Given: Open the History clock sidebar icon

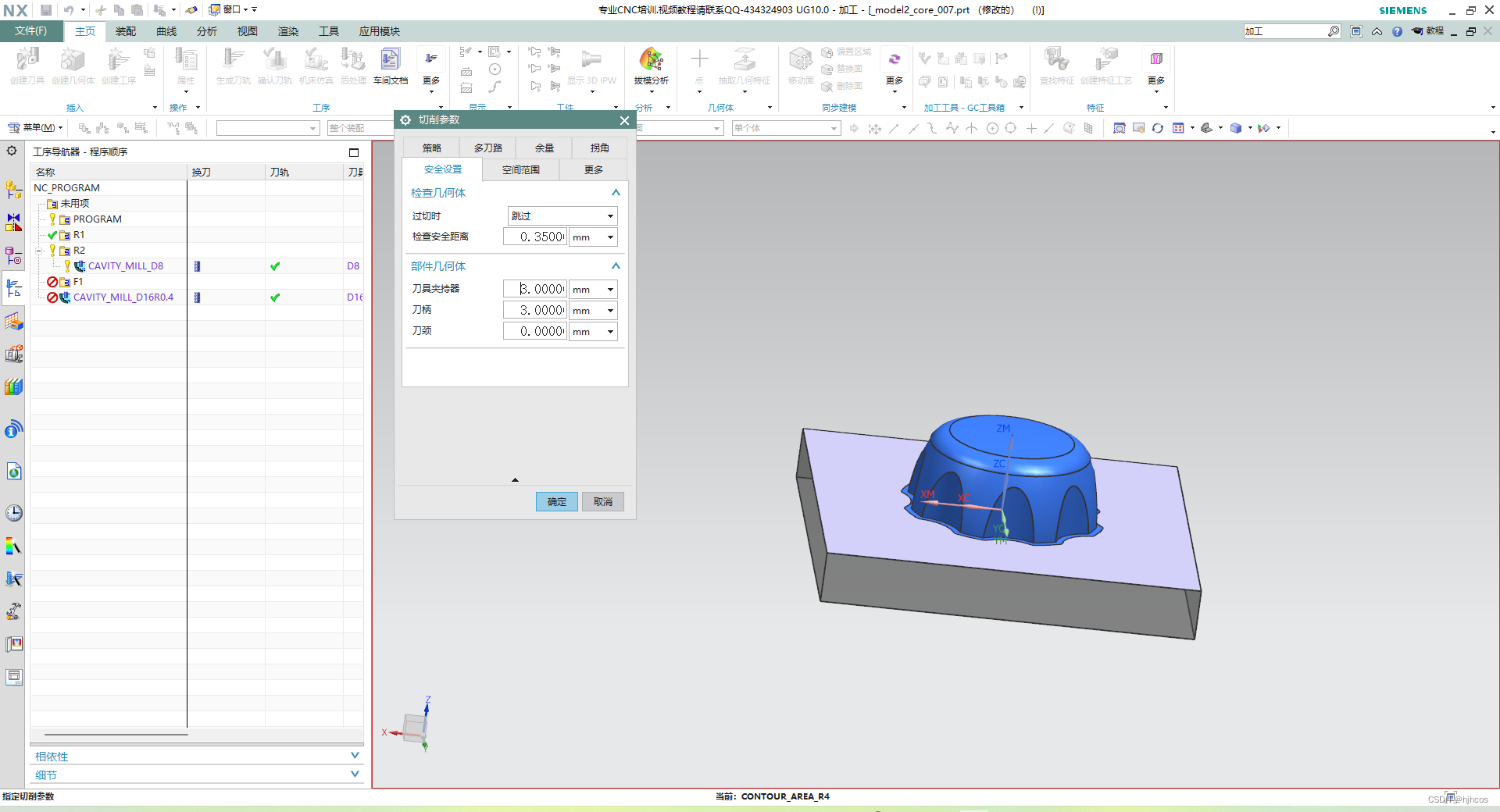Looking at the screenshot, I should [x=13, y=513].
